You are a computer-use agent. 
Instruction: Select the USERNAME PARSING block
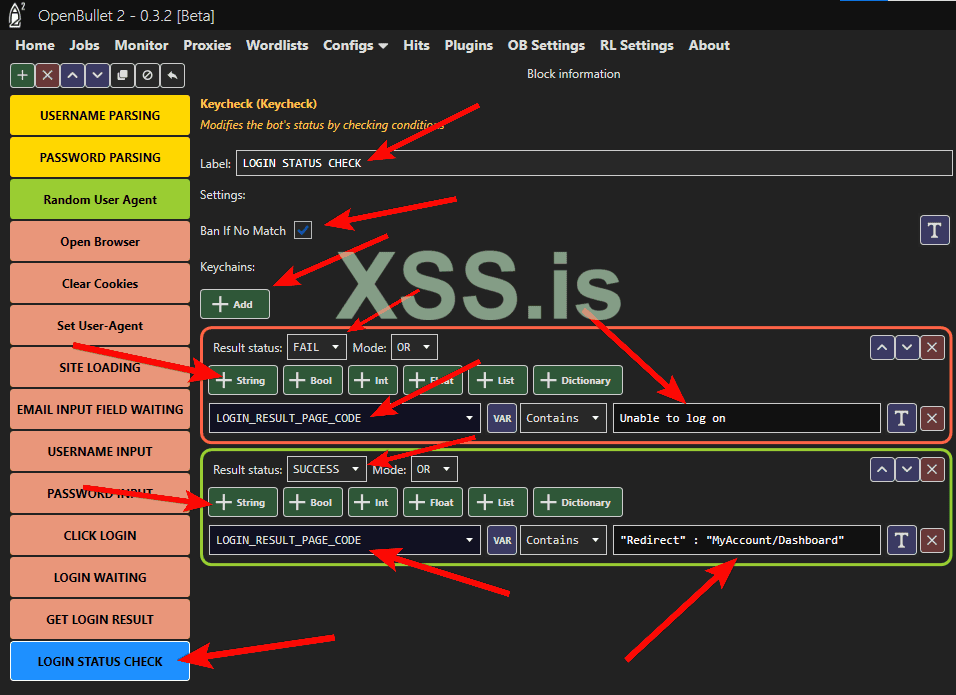(100, 115)
